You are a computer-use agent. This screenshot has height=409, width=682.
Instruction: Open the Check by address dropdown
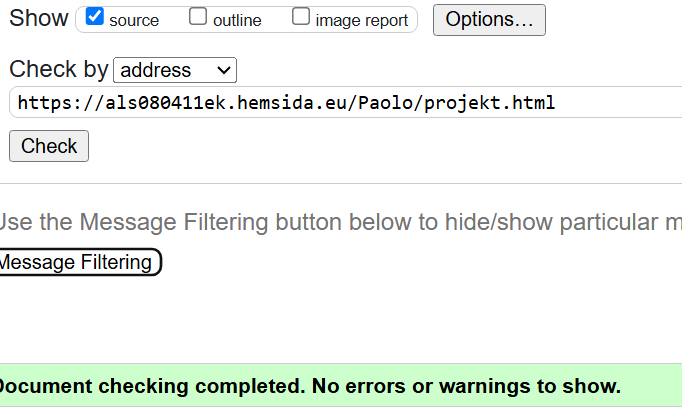click(175, 70)
